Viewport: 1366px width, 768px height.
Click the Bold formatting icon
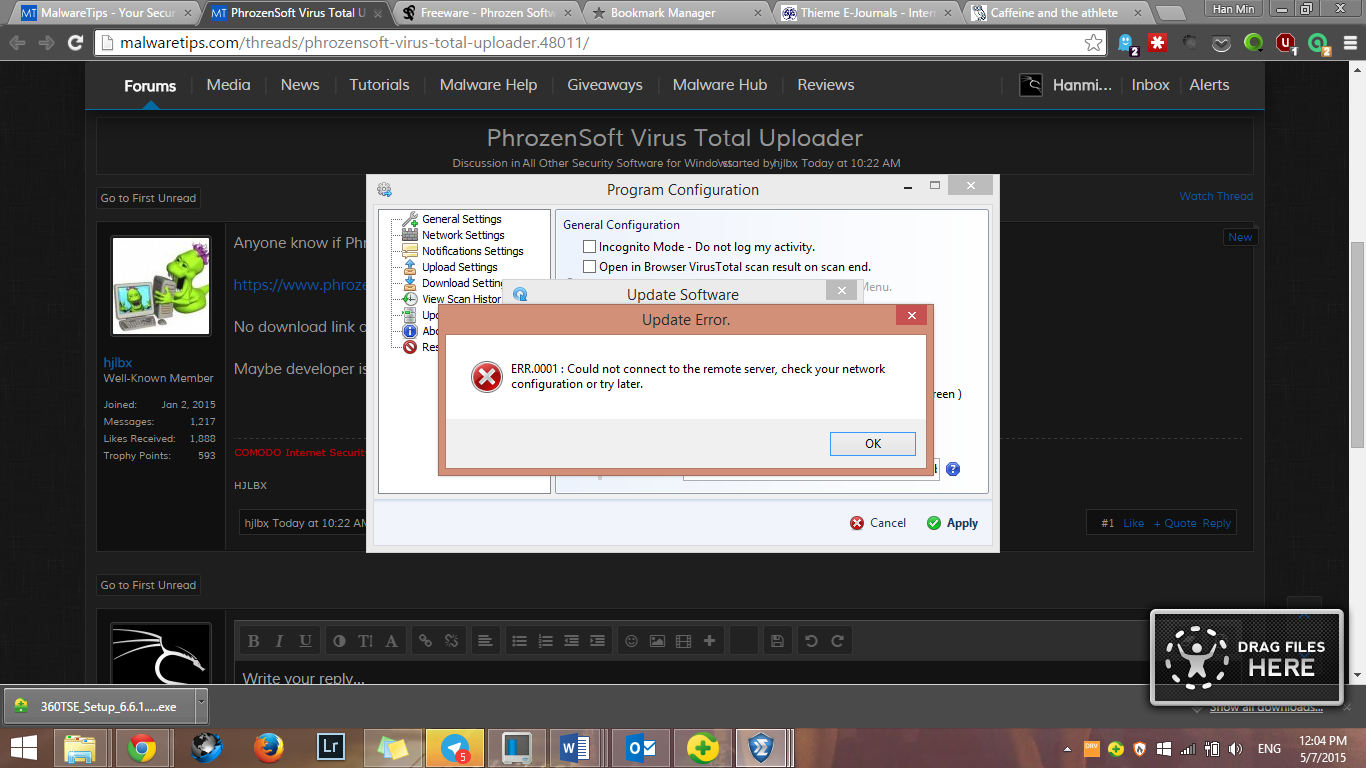253,641
